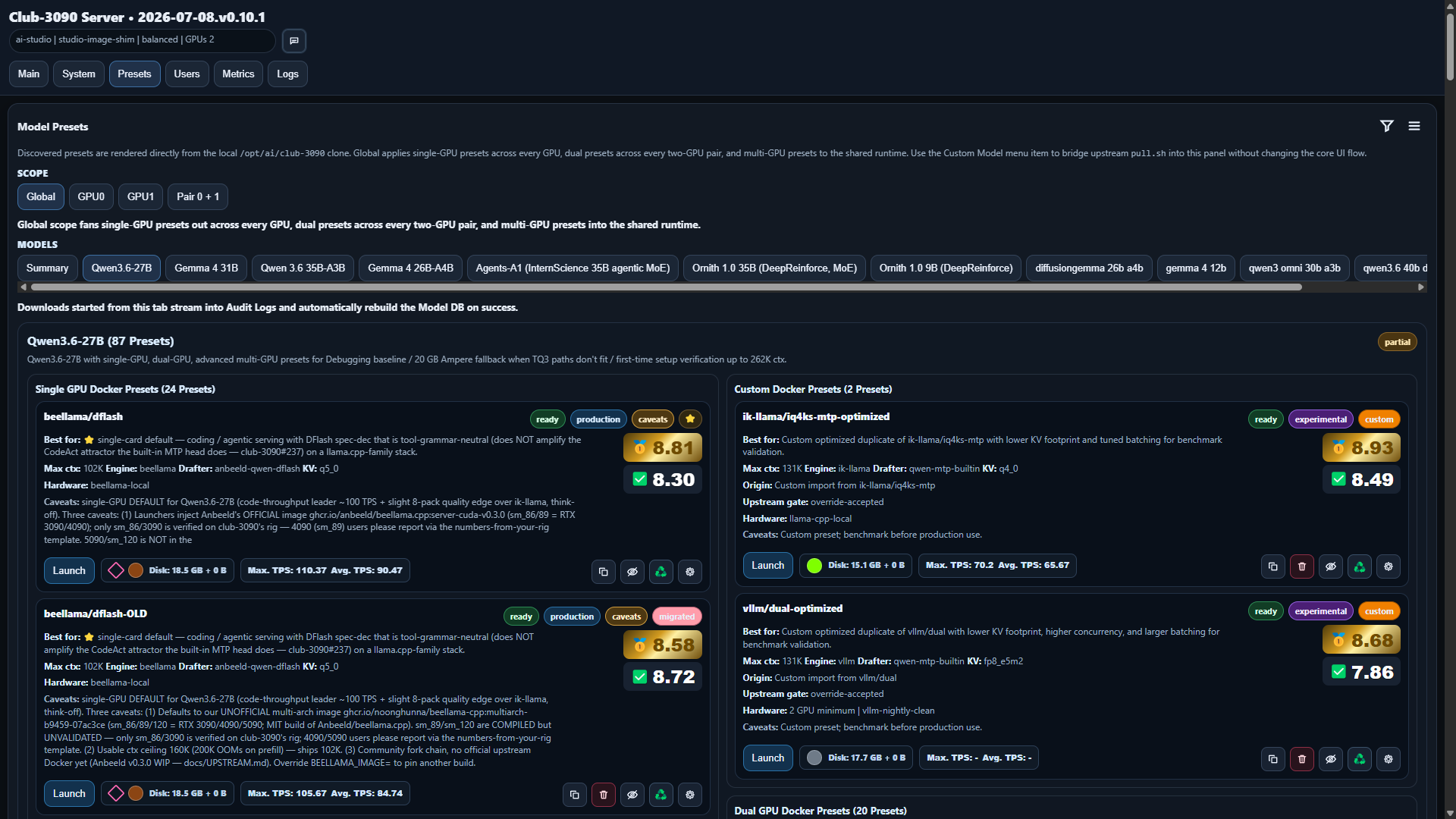Click recycle icon on vllm/dual-optimized card
This screenshot has width=1456, height=819.
click(1360, 759)
